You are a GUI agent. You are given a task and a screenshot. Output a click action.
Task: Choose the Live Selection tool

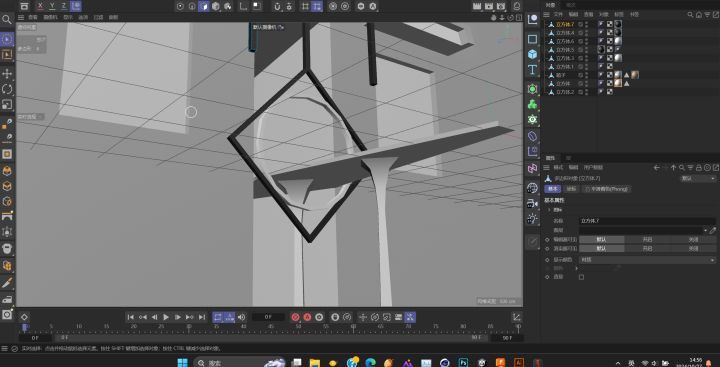pos(7,40)
